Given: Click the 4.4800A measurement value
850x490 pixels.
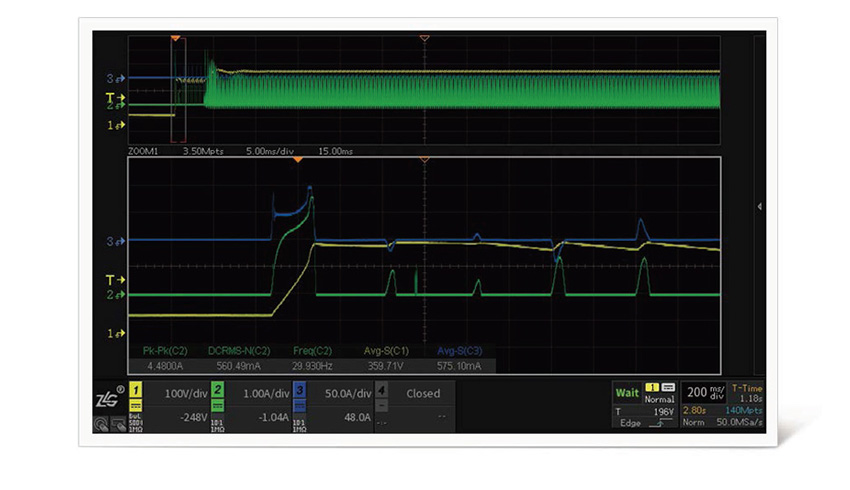Looking at the screenshot, I should pyautogui.click(x=165, y=366).
